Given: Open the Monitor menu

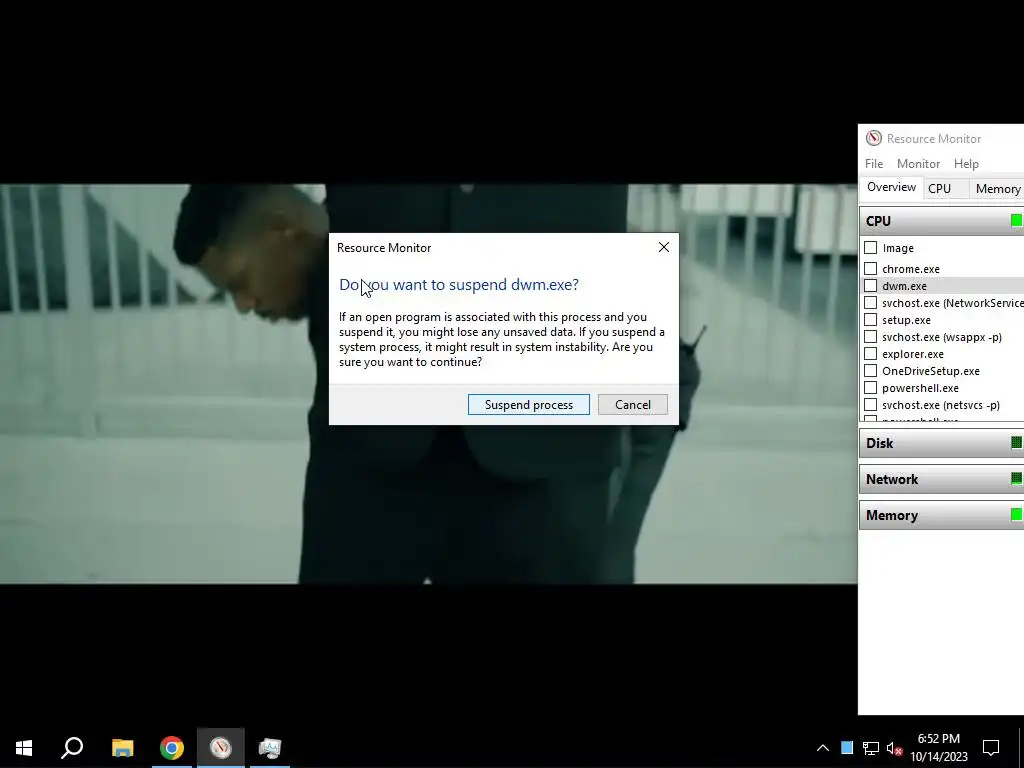Looking at the screenshot, I should pyautogui.click(x=918, y=164).
